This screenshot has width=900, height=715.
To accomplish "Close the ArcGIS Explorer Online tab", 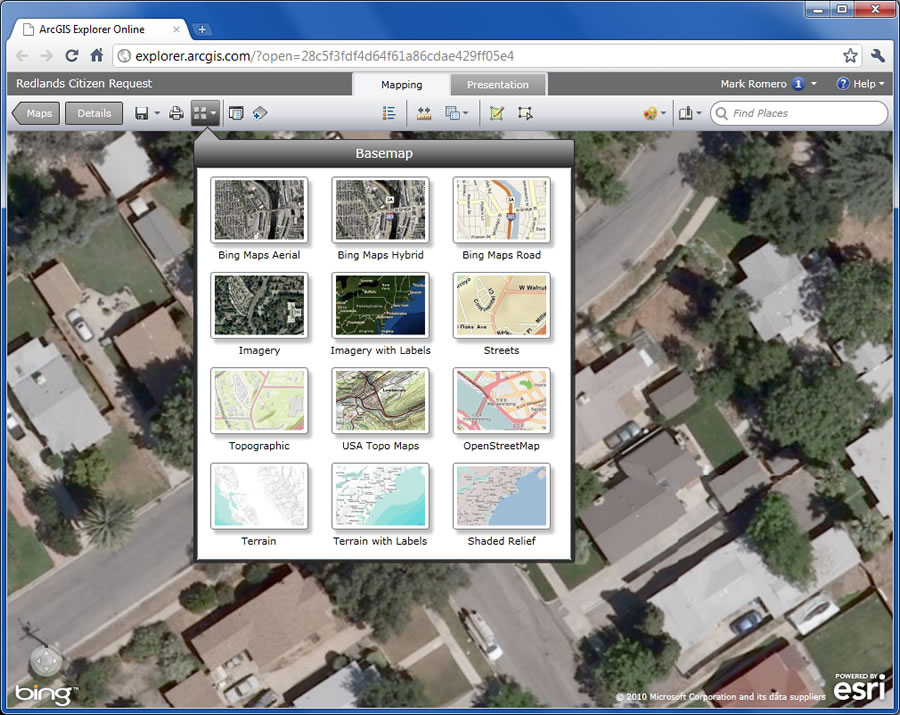I will pyautogui.click(x=176, y=29).
